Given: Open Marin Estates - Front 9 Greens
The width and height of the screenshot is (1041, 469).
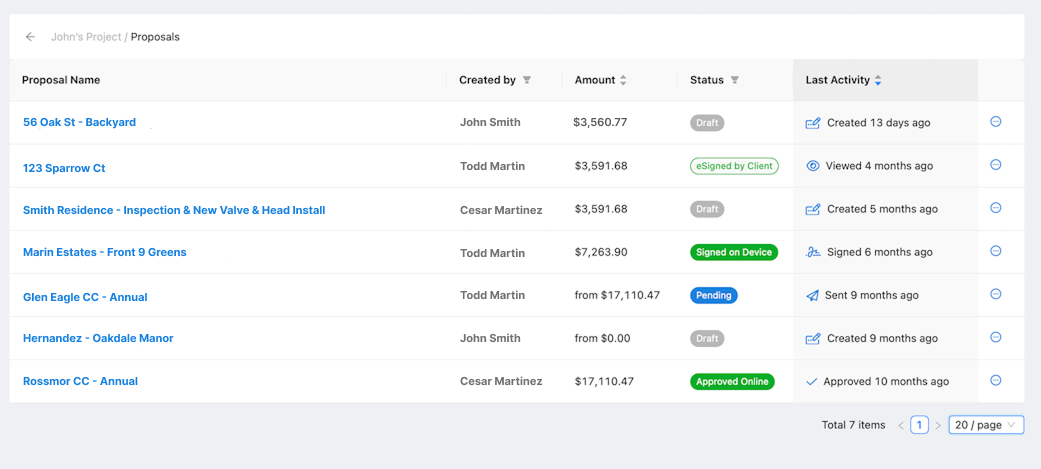Looking at the screenshot, I should 105,252.
